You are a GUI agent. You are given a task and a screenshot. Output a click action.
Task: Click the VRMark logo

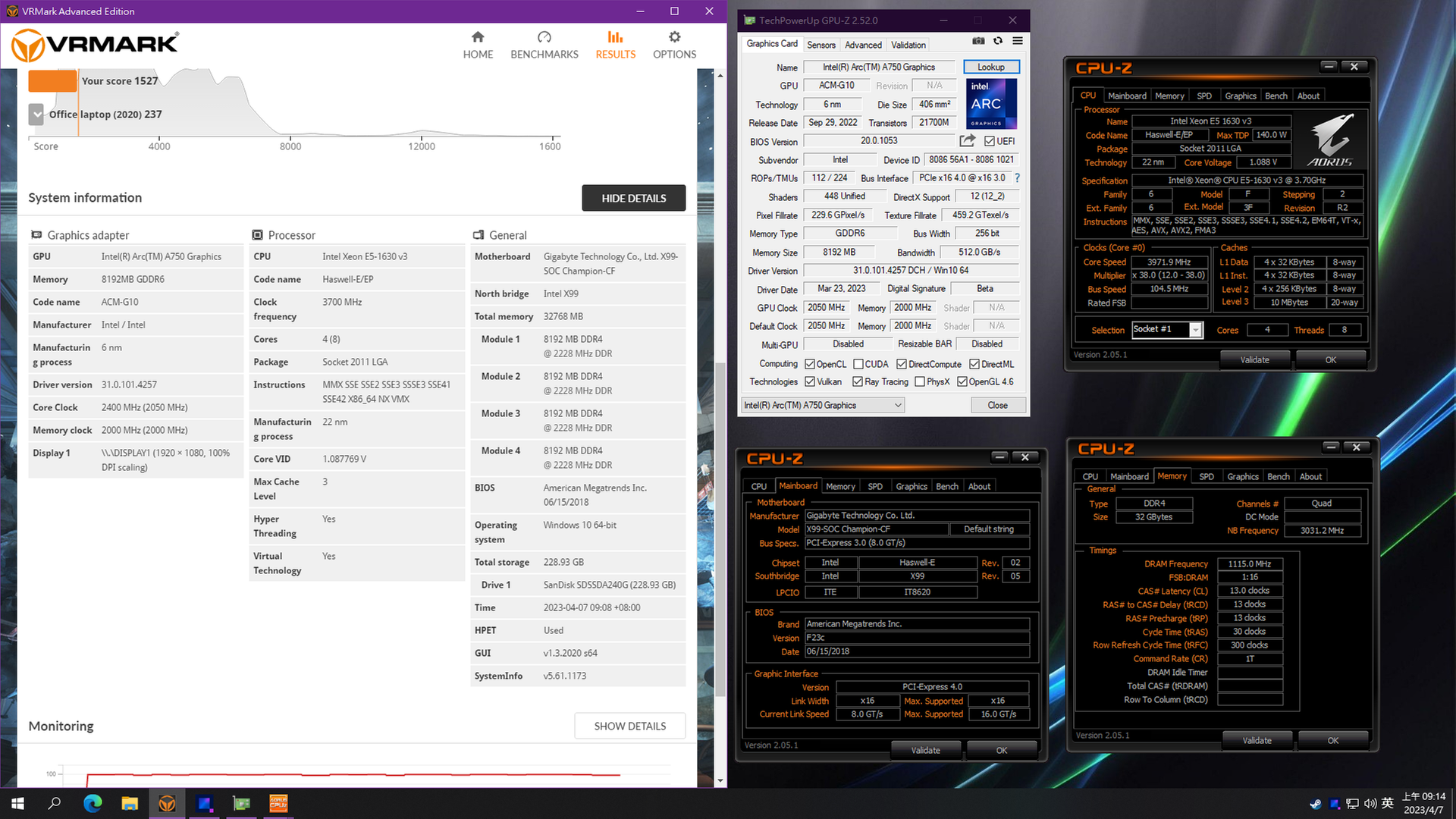point(95,45)
